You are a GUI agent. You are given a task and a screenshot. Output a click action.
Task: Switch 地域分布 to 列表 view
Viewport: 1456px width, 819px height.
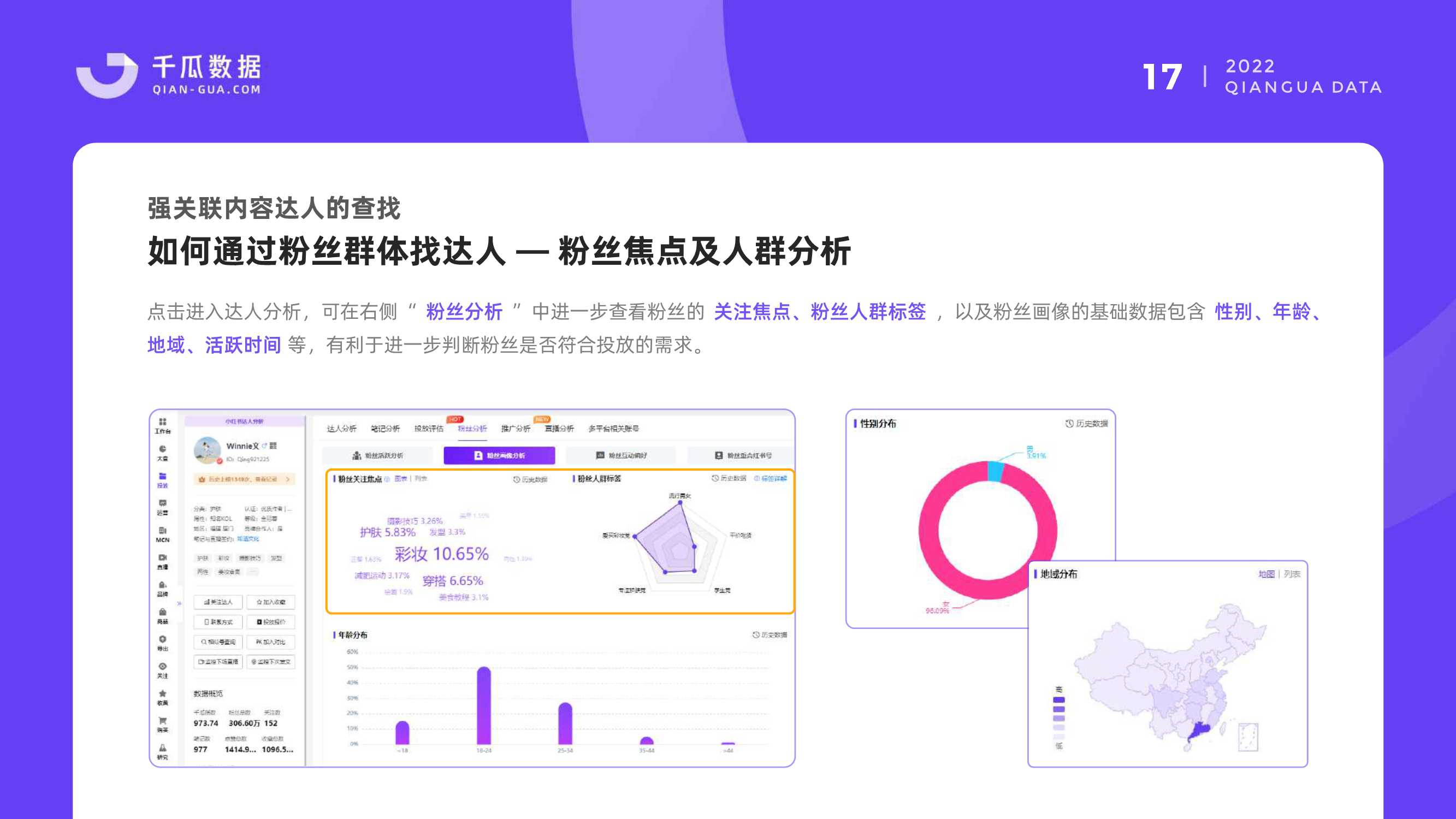pyautogui.click(x=1292, y=574)
